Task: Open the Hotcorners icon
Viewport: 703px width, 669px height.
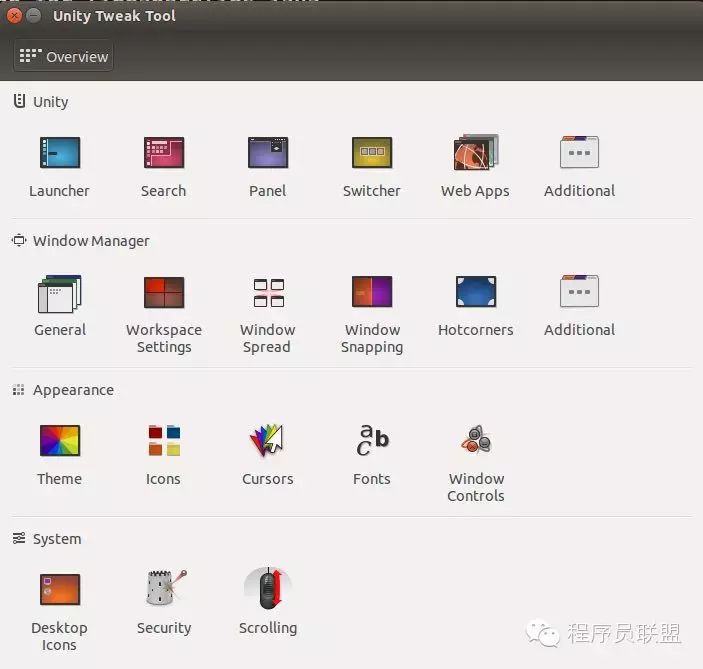Action: 476,291
